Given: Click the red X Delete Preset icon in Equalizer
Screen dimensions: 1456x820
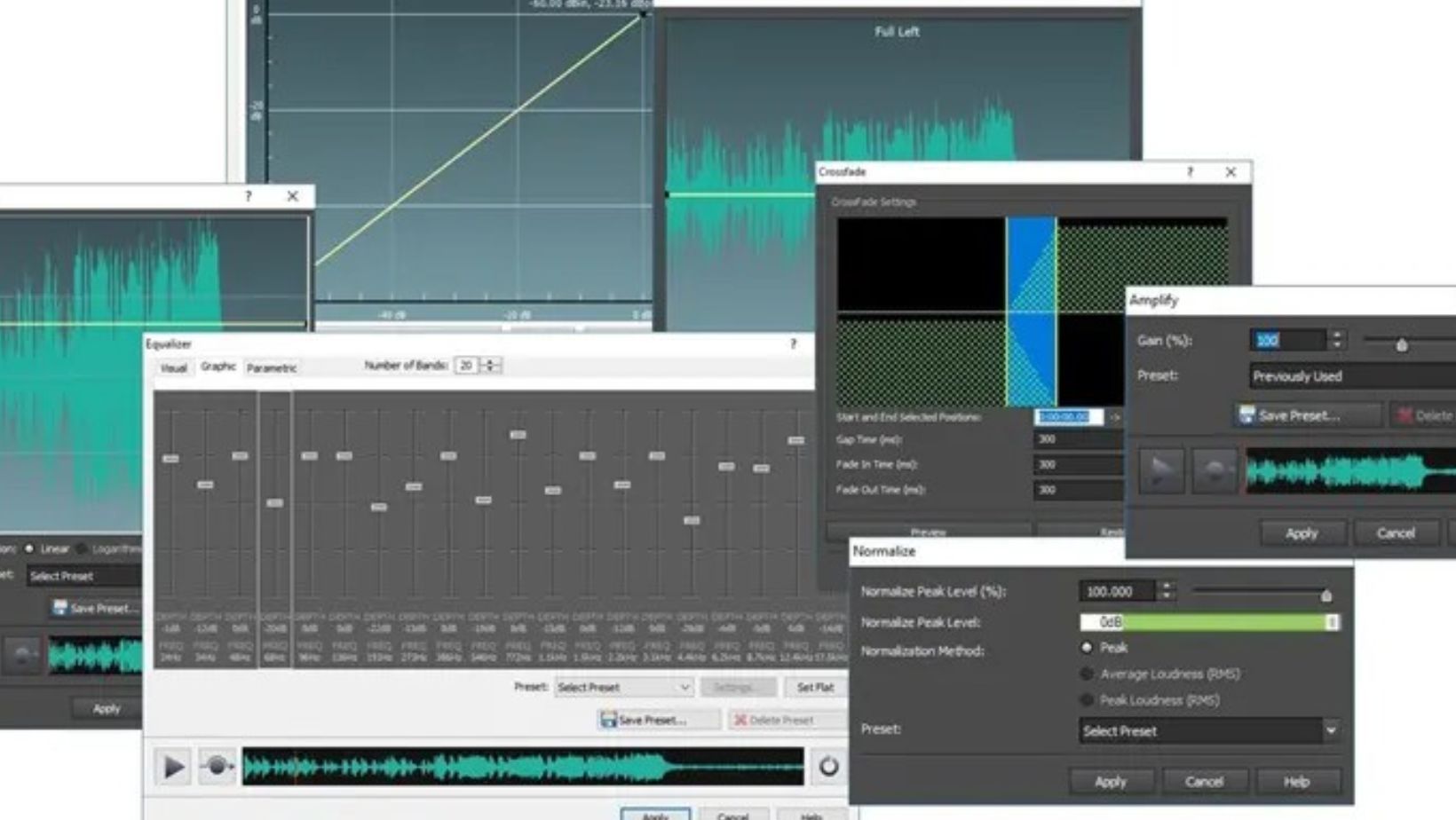Looking at the screenshot, I should point(742,720).
